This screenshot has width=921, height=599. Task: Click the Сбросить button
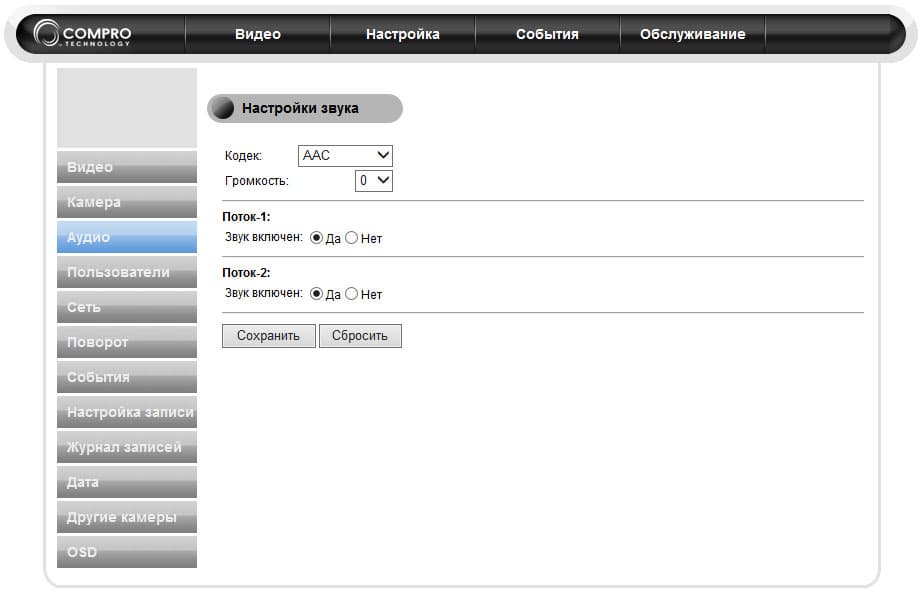click(x=360, y=336)
